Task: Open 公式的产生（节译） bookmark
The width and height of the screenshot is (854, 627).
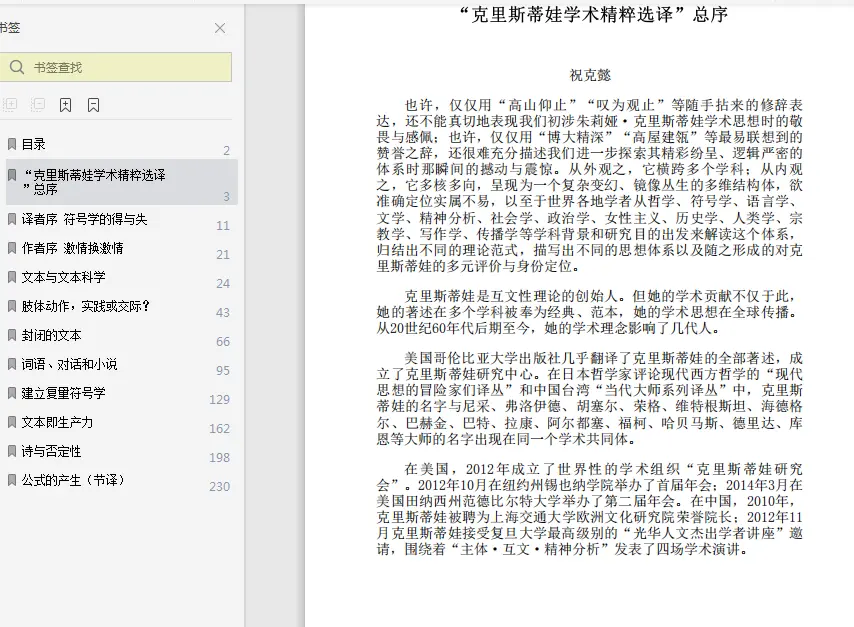Action: click(74, 480)
